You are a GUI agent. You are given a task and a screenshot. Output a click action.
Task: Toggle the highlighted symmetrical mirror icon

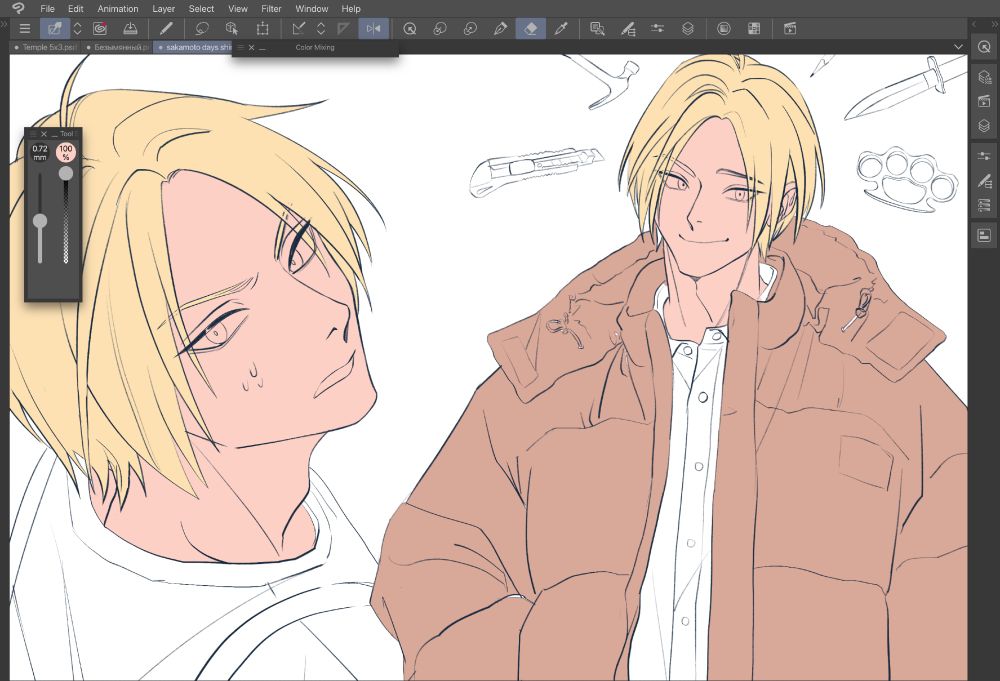pyautogui.click(x=374, y=29)
